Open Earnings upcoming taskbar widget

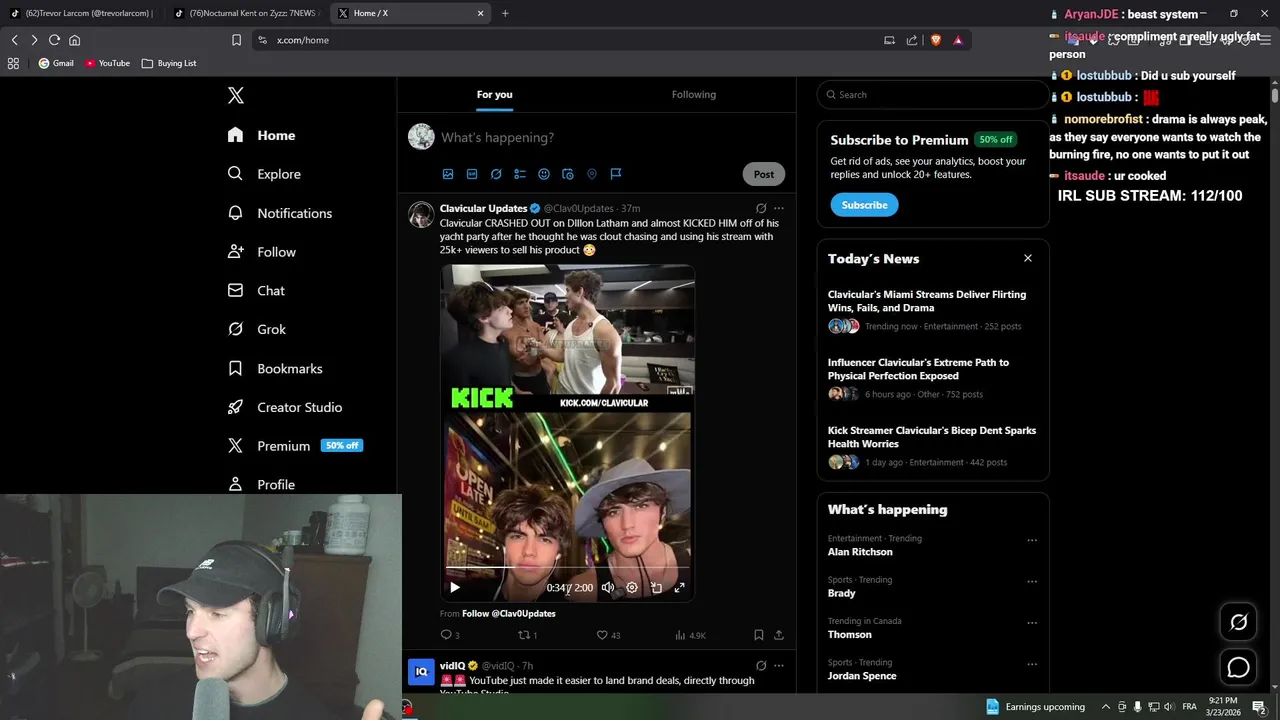point(1035,707)
